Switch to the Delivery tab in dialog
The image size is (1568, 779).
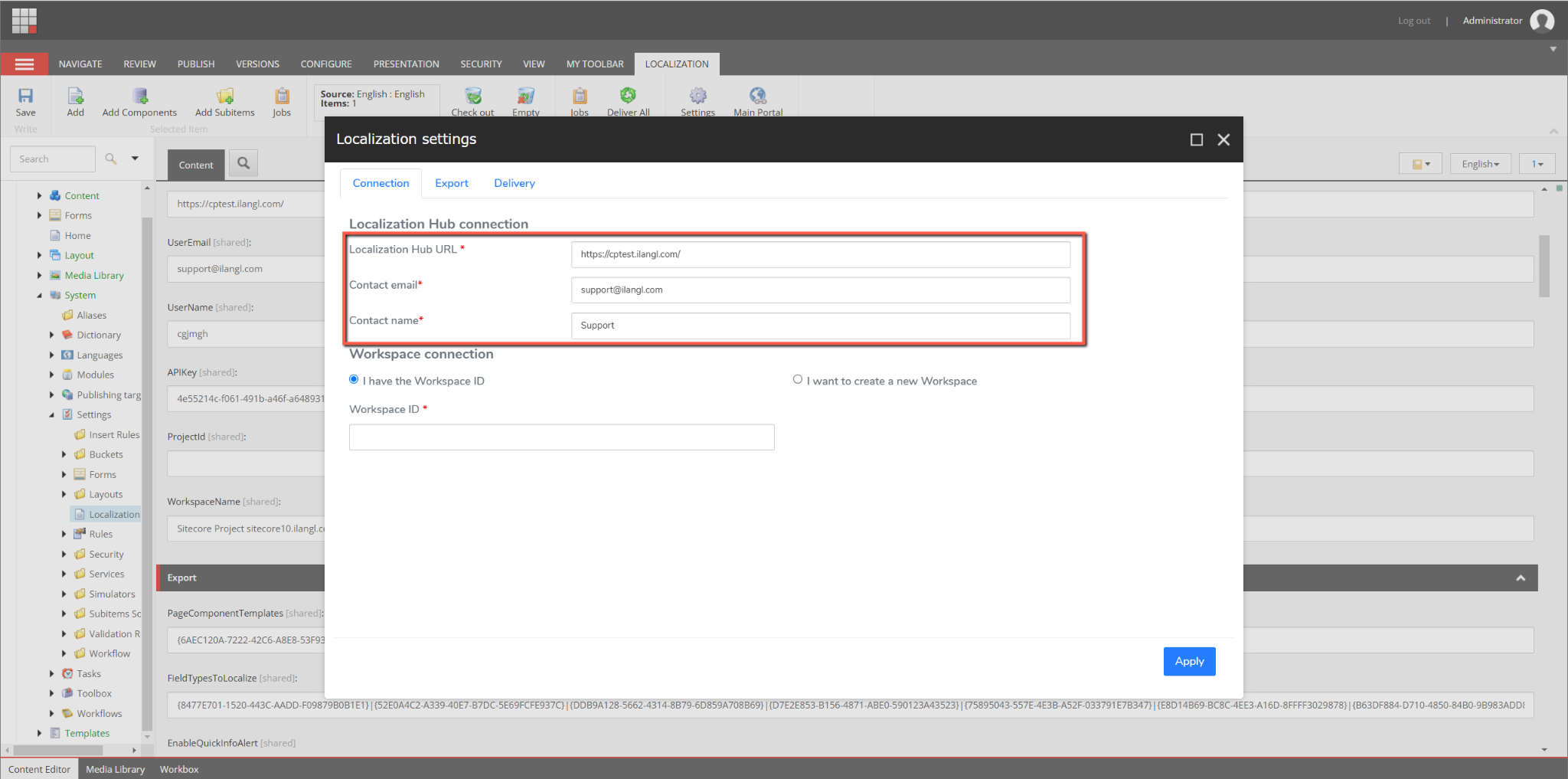pyautogui.click(x=514, y=183)
